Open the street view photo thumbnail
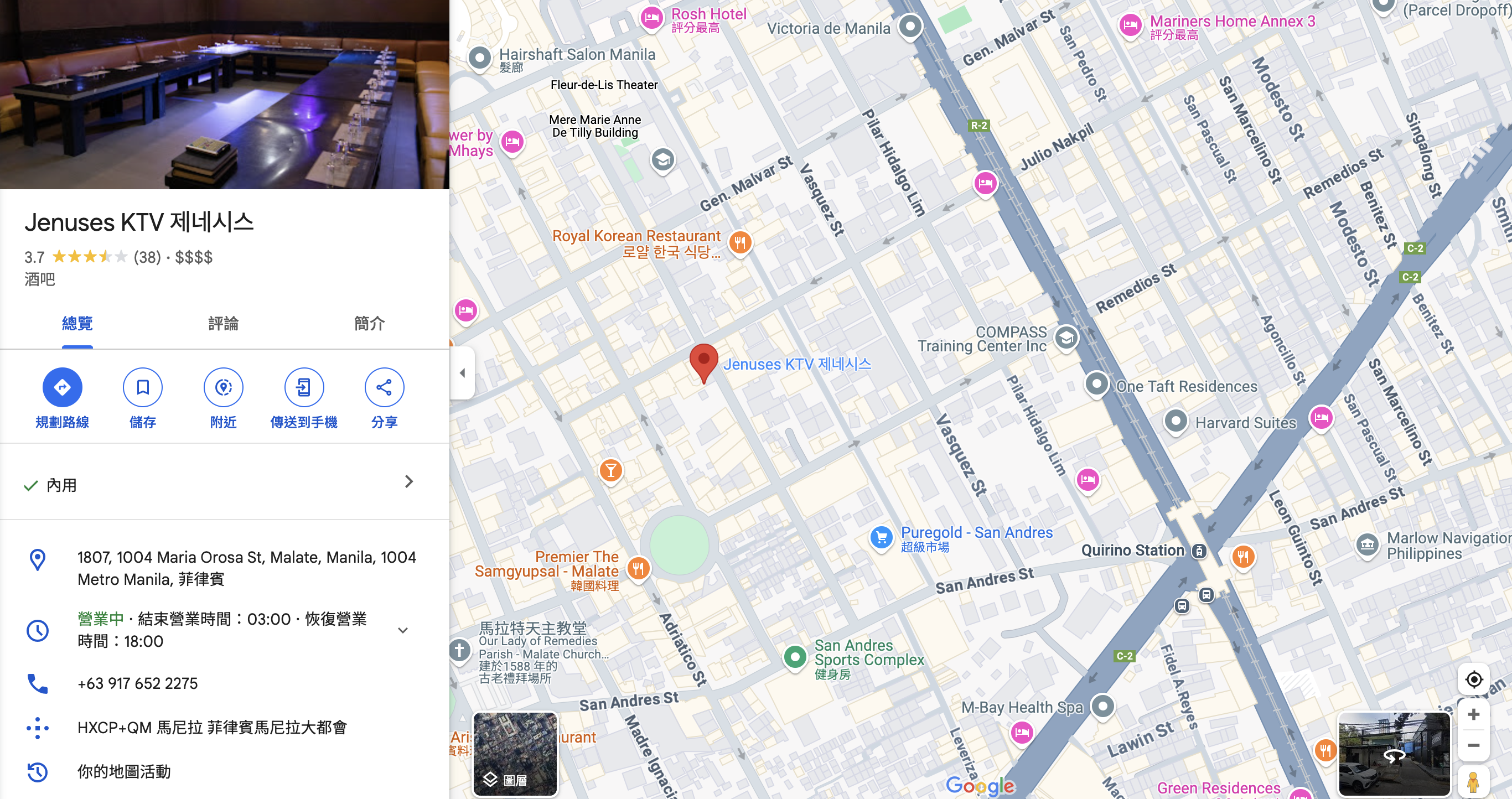The width and height of the screenshot is (1512, 799). 1394,754
